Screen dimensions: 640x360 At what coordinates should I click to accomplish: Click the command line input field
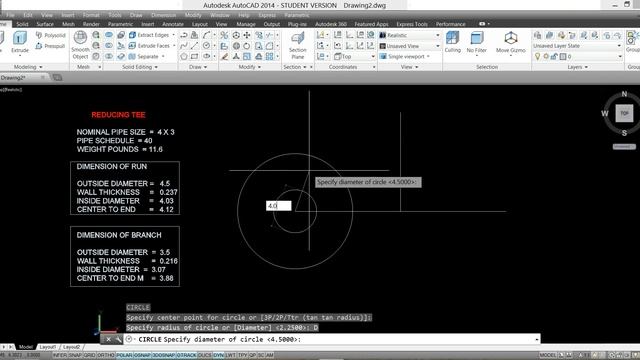tap(331, 339)
